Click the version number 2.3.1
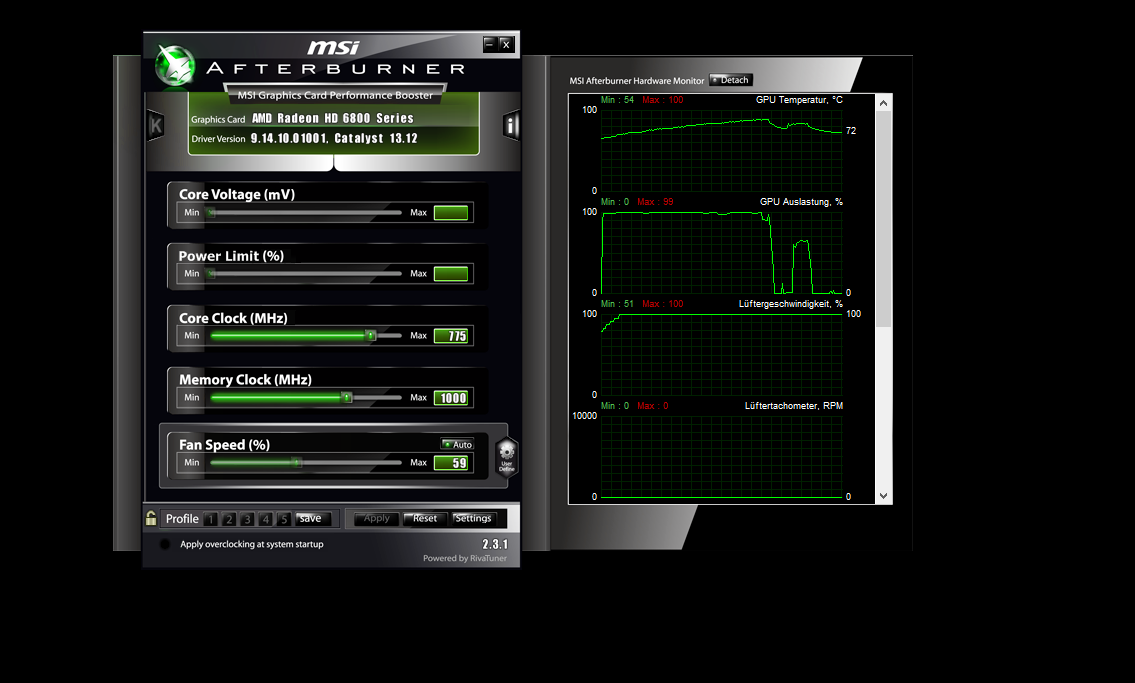1135x683 pixels. point(495,544)
